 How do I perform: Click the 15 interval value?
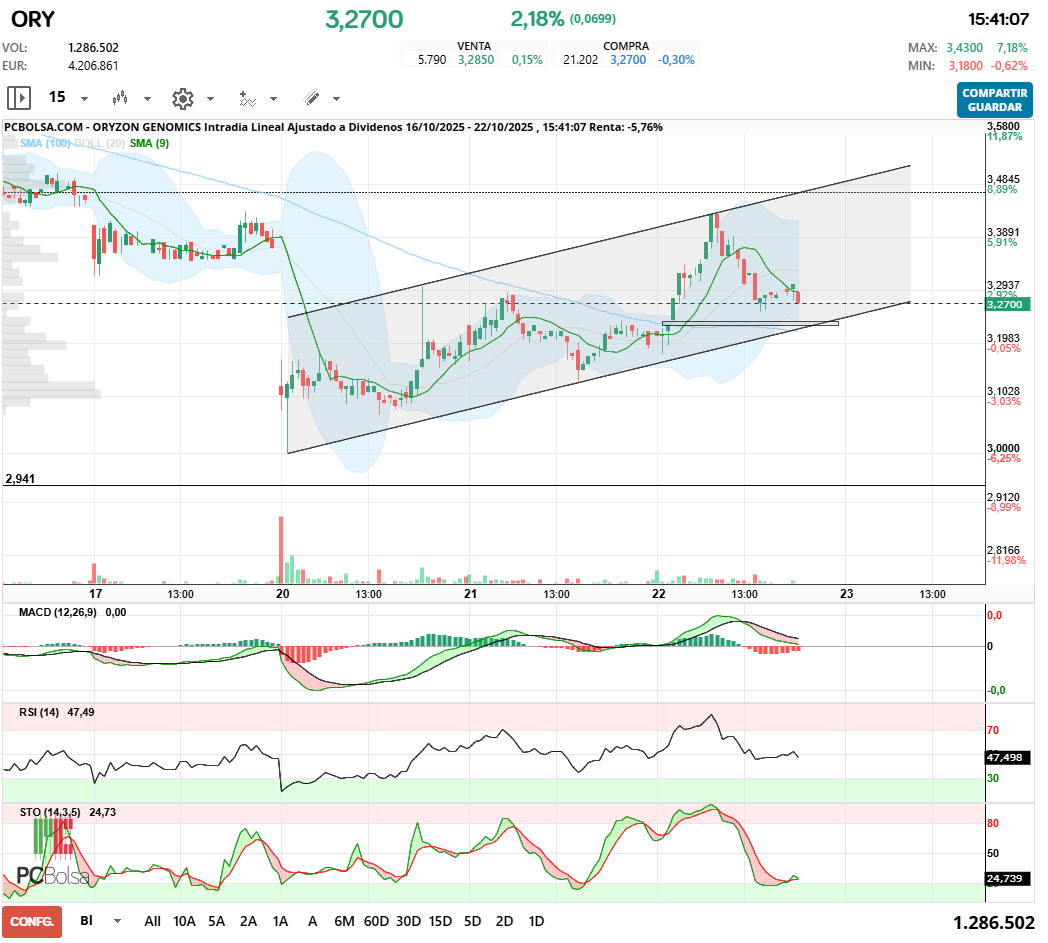pos(57,97)
